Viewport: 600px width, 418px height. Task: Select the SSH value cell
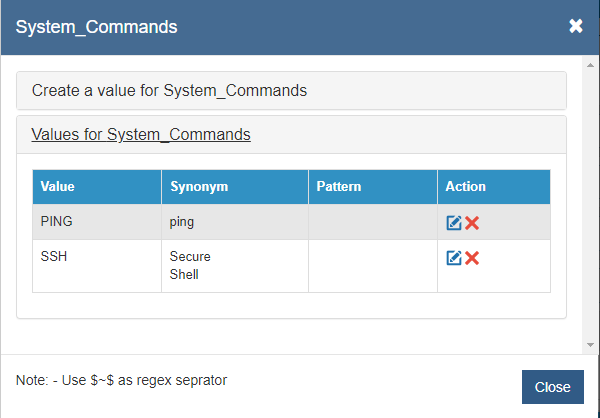(53, 257)
